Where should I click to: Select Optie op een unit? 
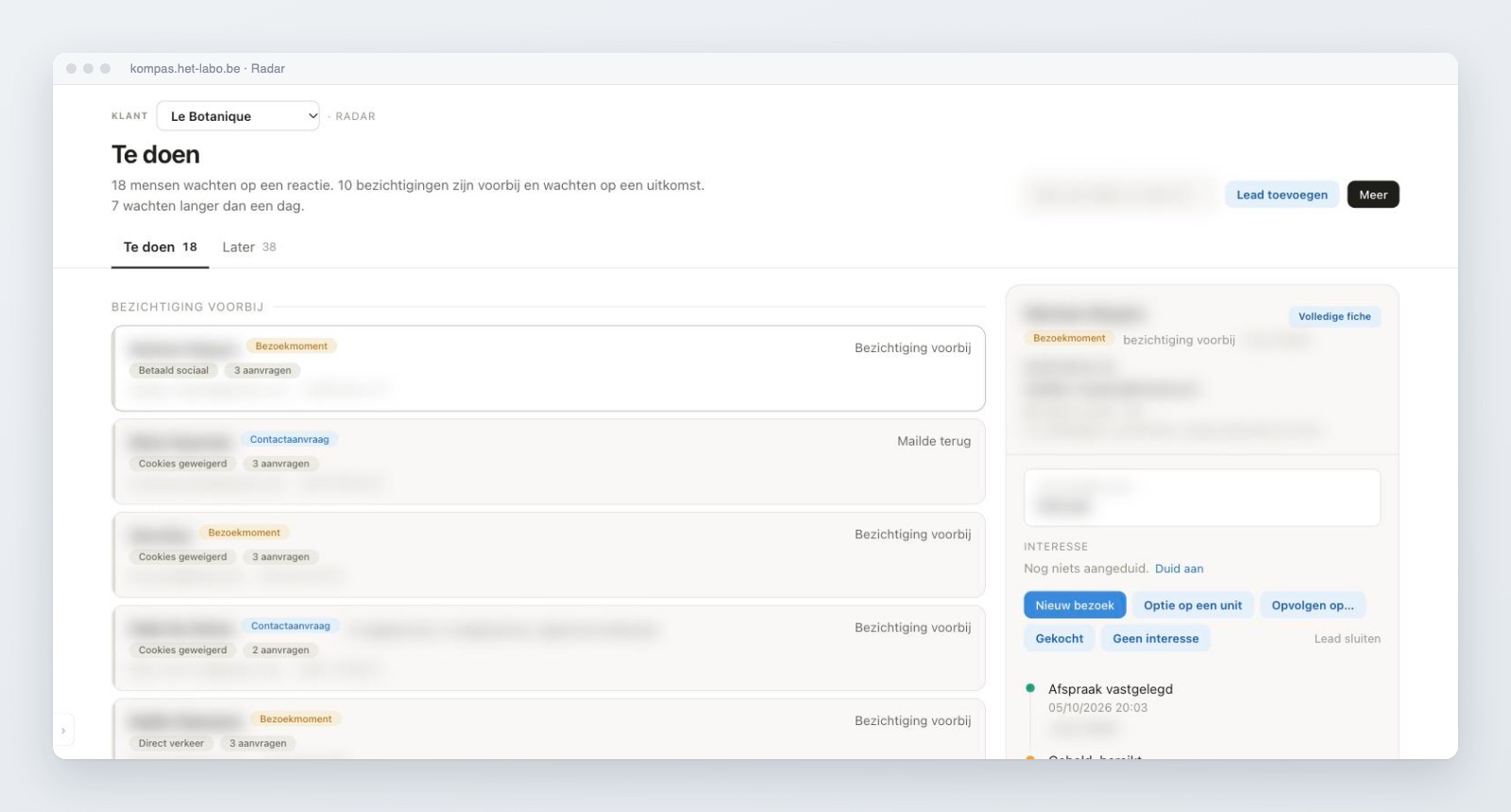click(x=1193, y=605)
